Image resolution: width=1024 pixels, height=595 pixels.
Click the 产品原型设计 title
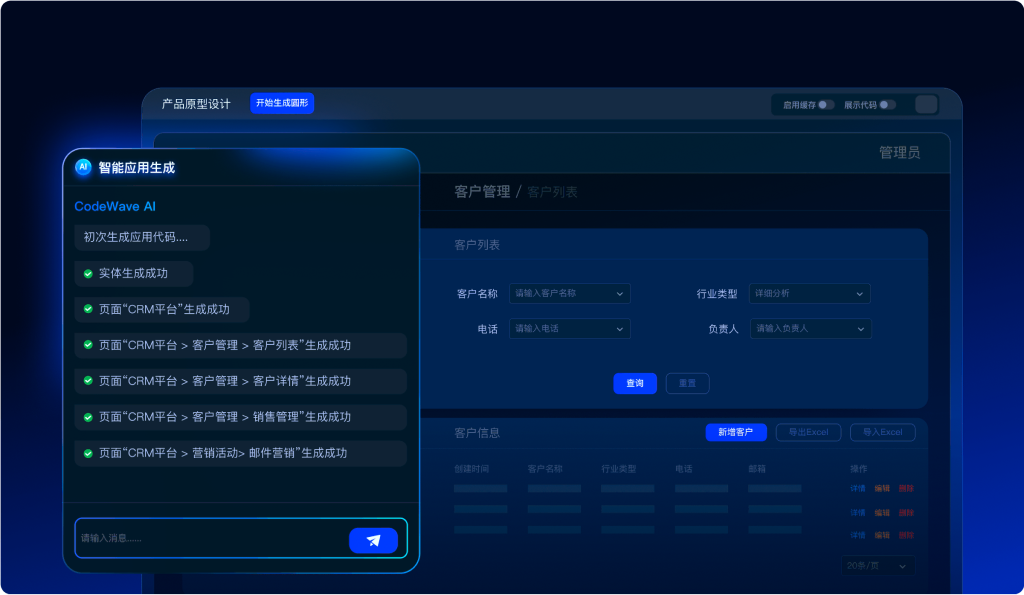196,104
